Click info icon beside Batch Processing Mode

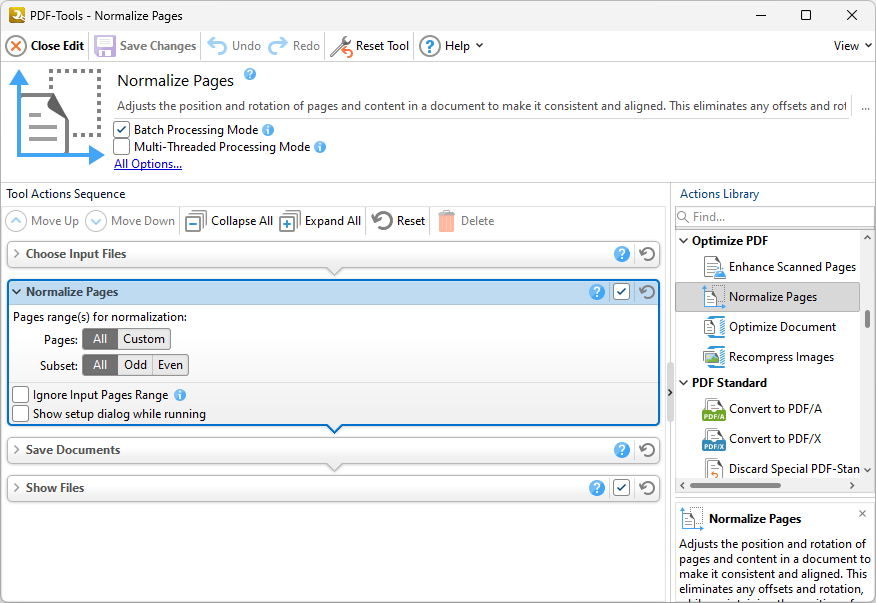click(268, 130)
